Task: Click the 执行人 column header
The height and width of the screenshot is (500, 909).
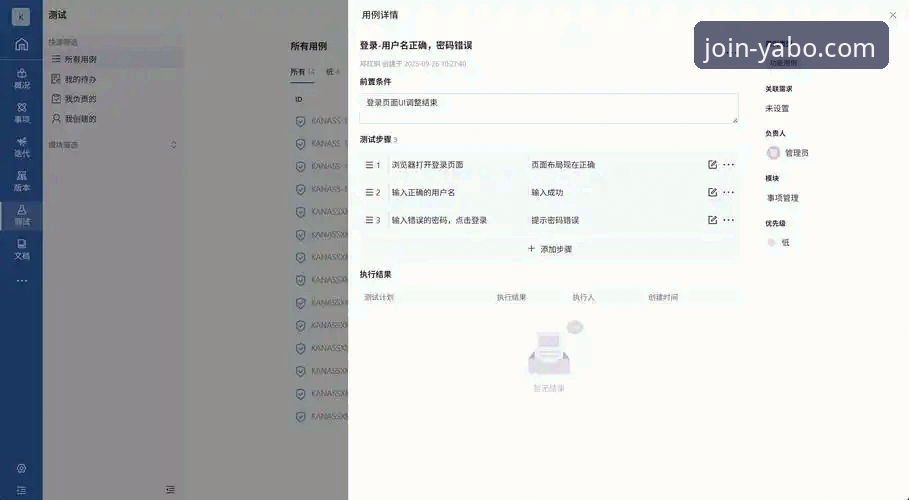Action: tap(583, 297)
